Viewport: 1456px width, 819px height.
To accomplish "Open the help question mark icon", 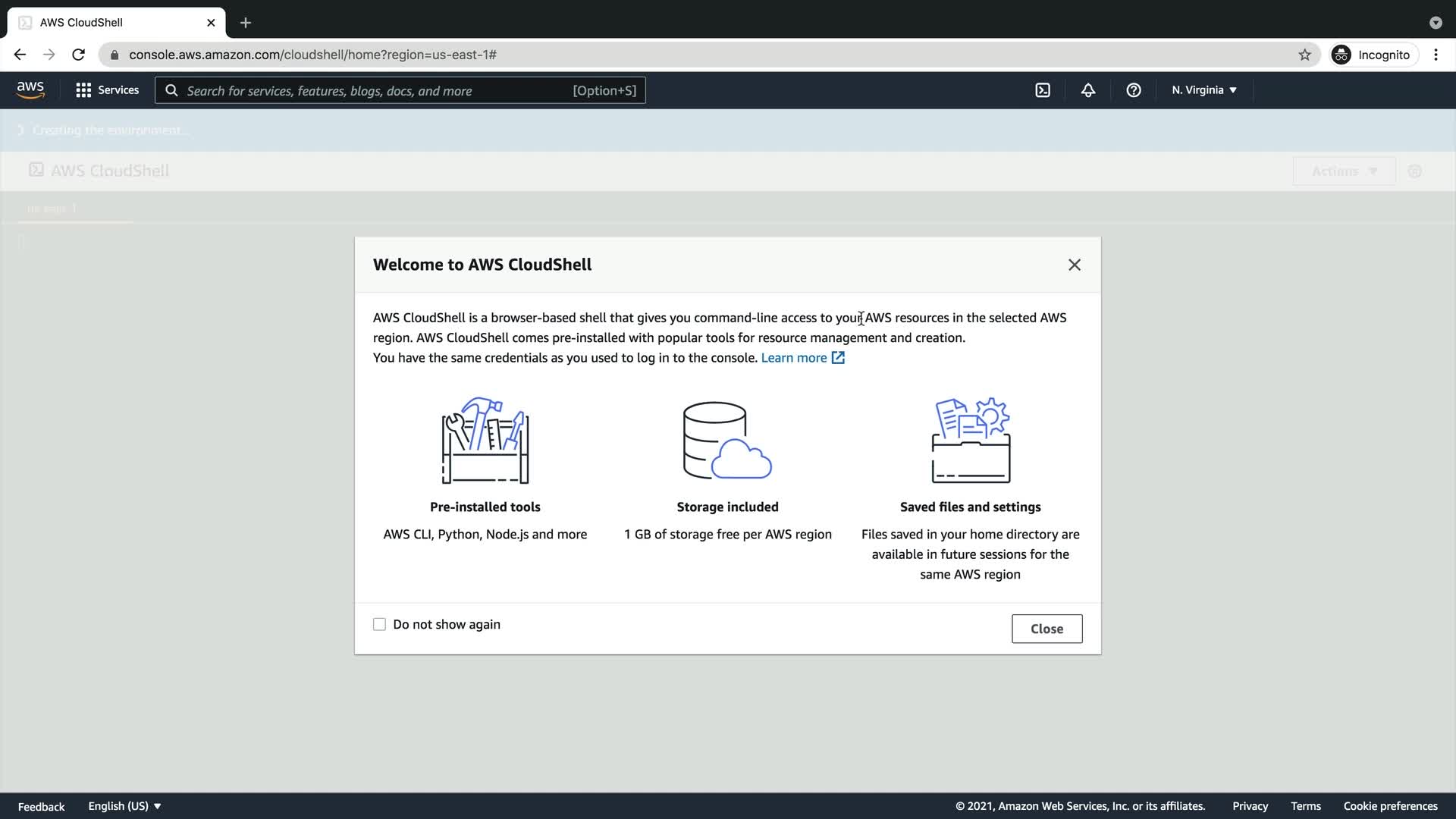I will pyautogui.click(x=1134, y=90).
